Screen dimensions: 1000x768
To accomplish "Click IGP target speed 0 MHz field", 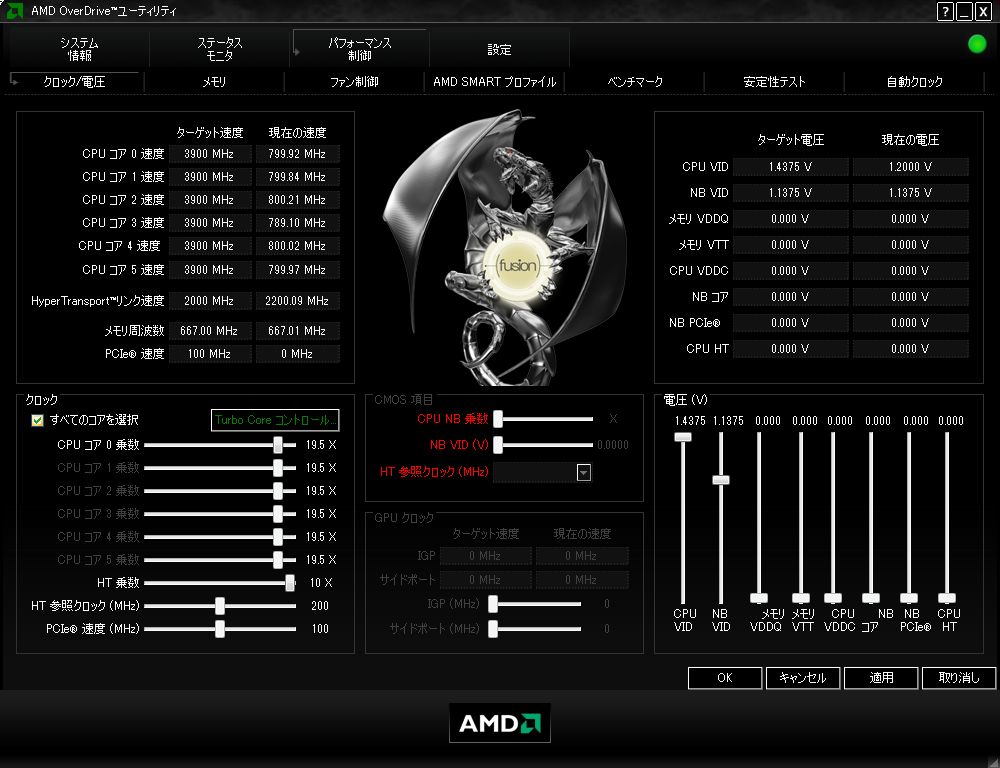I will 485,556.
